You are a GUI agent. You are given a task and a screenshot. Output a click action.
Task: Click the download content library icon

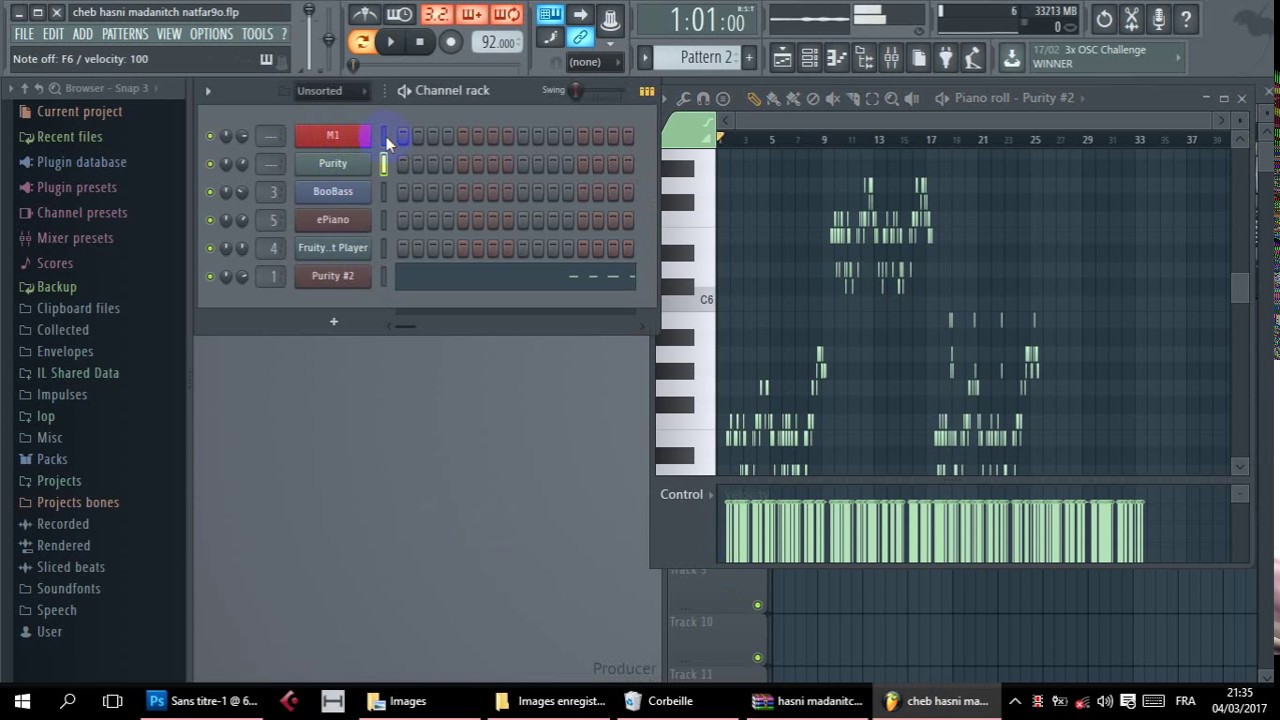(x=1012, y=58)
